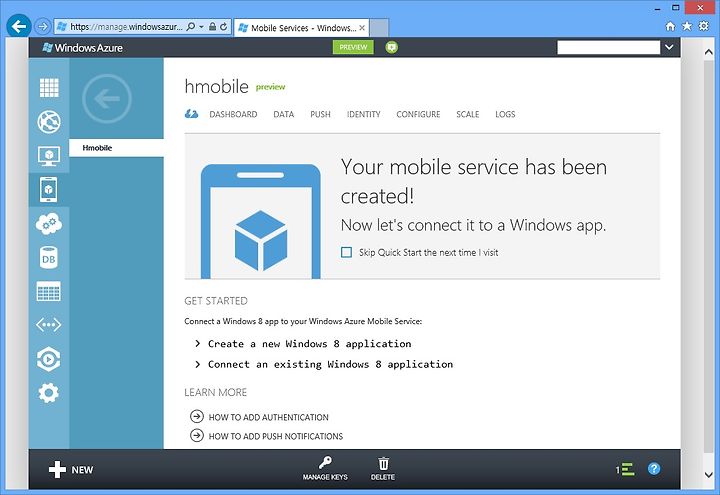Open Media Services play icon in sidebar
The height and width of the screenshot is (495, 720).
coord(49,359)
